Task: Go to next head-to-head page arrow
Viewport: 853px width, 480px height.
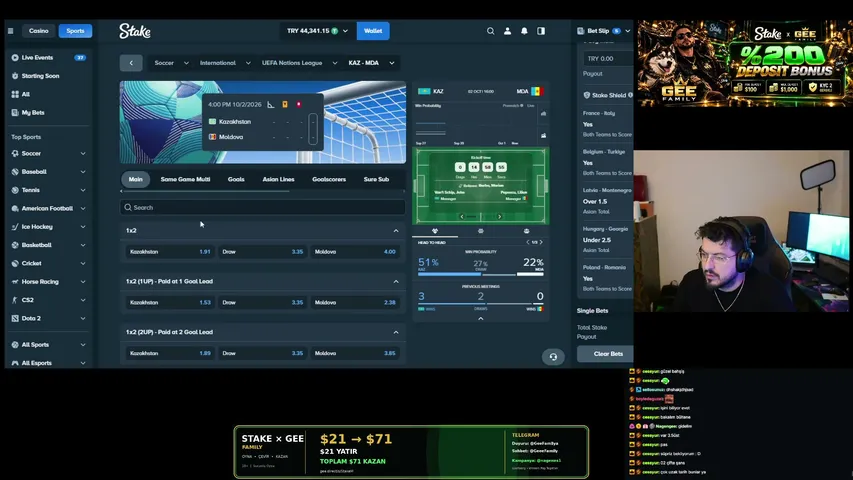Action: 541,242
